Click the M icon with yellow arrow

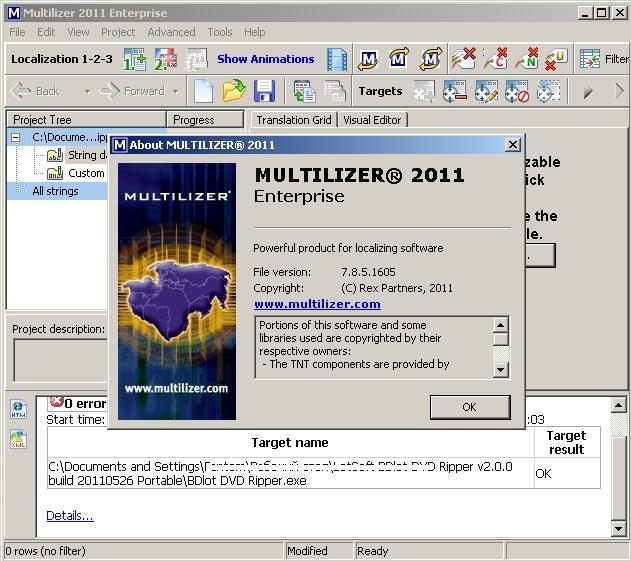[399, 59]
